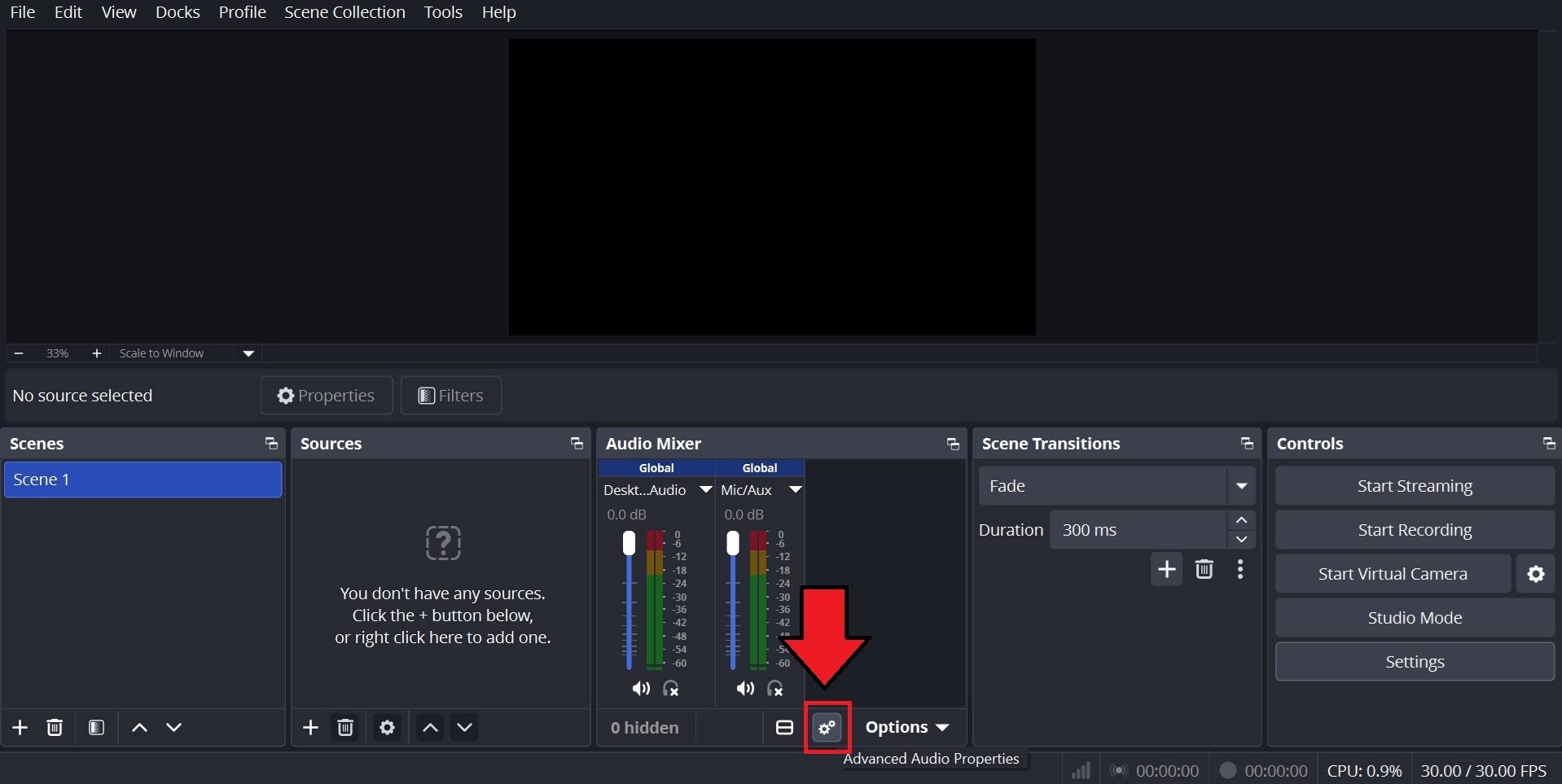Mute Mic/Aux speaker icon

(745, 689)
